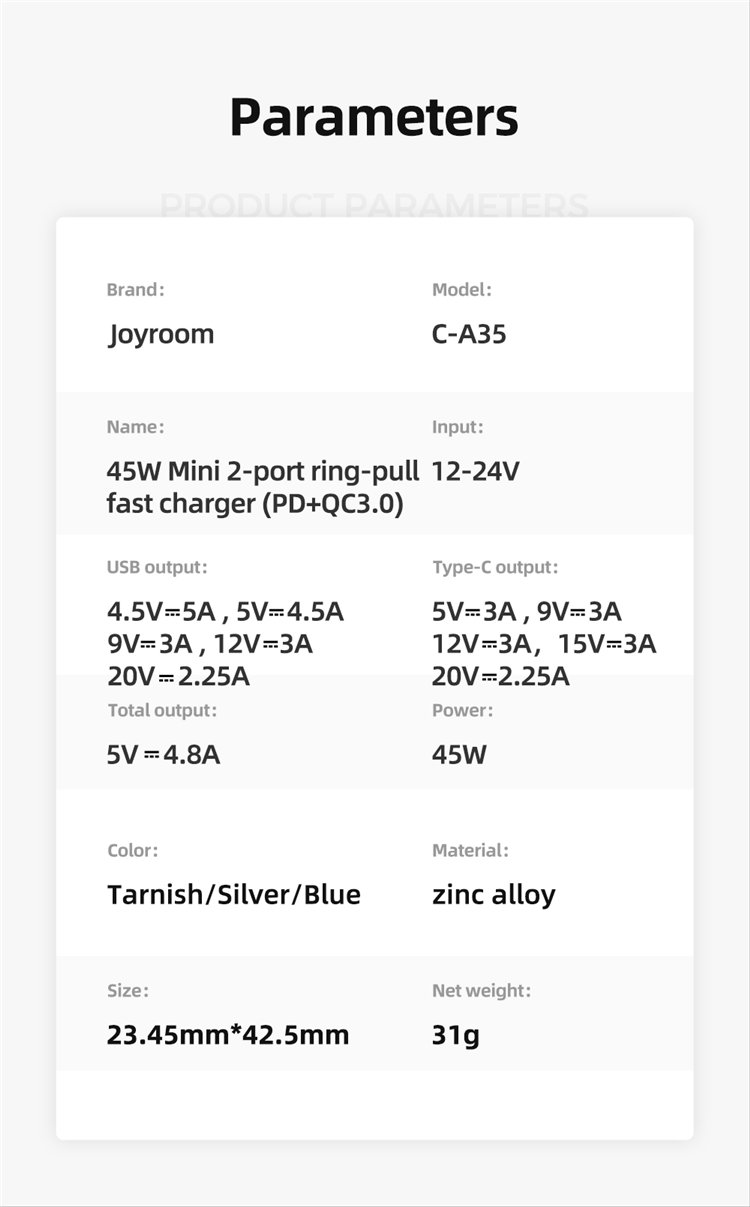Click the 31g net weight value
The width and height of the screenshot is (750, 1207).
(x=455, y=1034)
